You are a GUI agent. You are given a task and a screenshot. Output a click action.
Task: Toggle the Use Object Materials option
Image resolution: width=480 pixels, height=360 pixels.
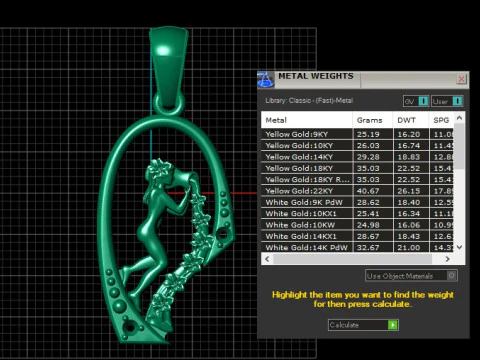[411, 276]
